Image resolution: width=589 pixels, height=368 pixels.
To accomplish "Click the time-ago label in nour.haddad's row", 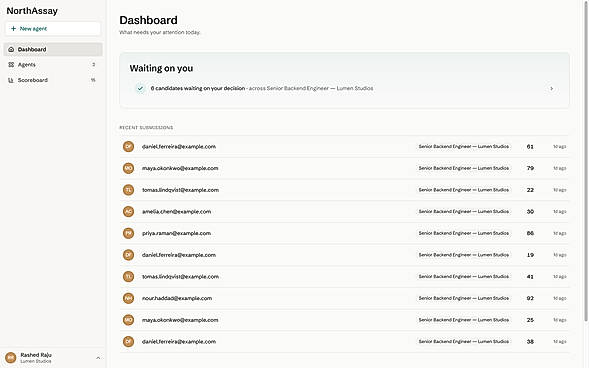I will tap(559, 299).
